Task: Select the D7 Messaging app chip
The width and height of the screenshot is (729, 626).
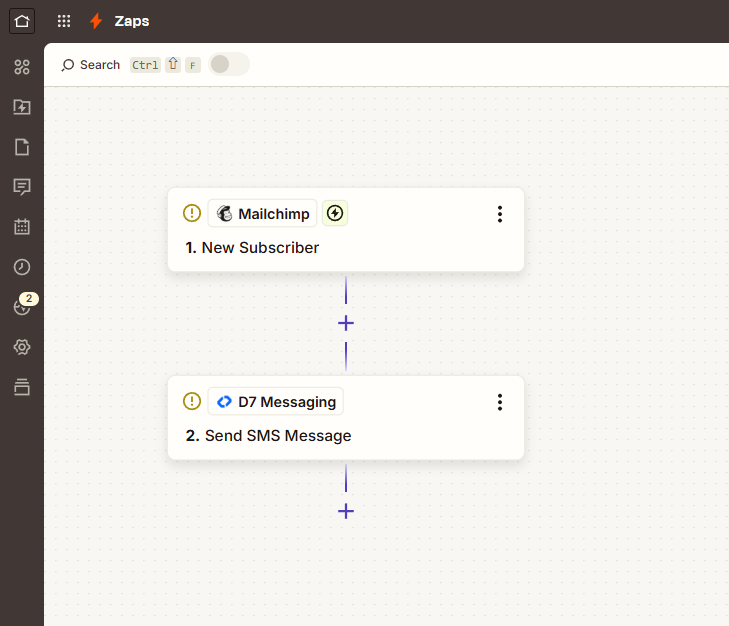Action: pyautogui.click(x=276, y=401)
